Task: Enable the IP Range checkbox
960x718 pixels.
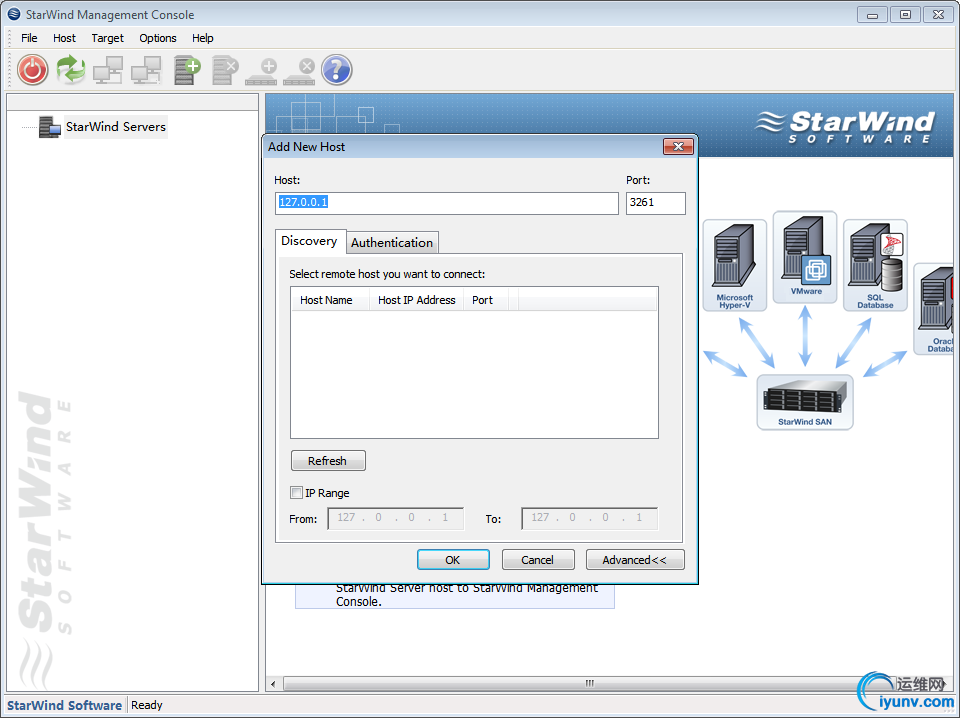Action: (296, 493)
